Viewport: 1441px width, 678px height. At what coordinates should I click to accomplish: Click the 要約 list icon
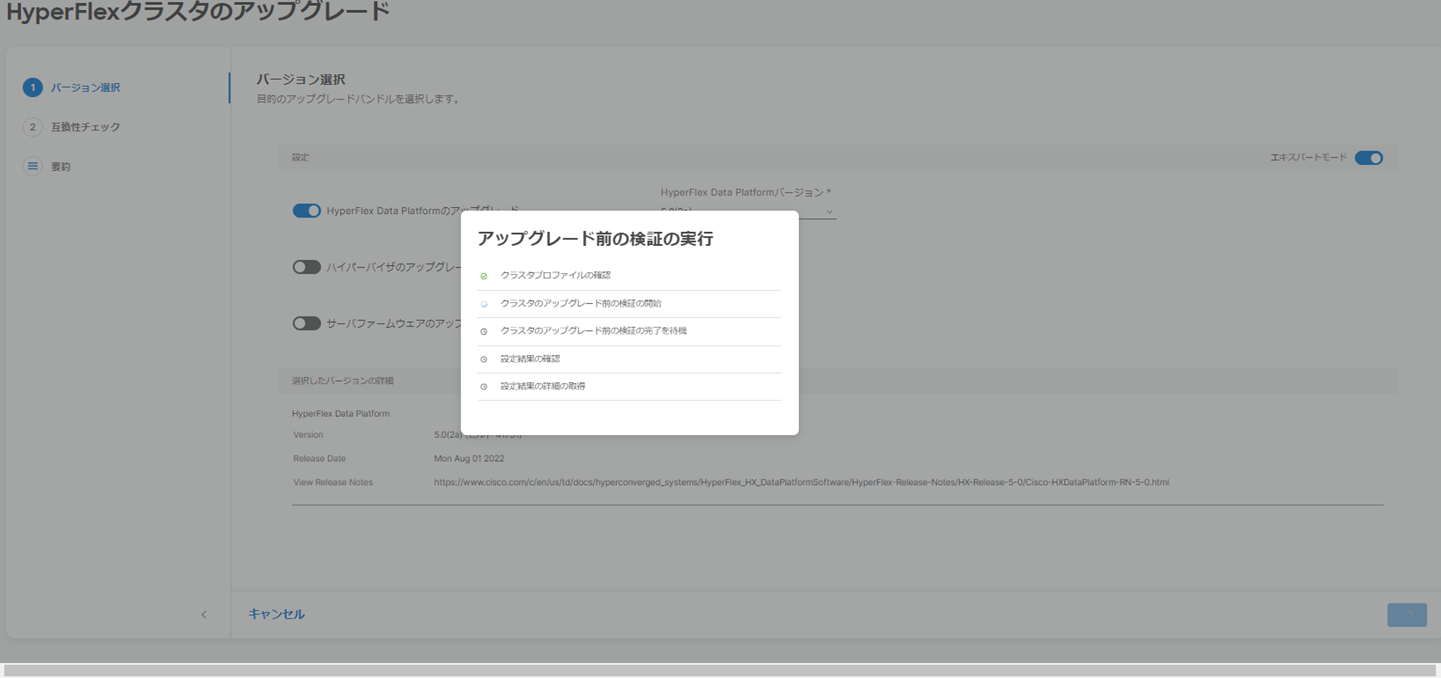tap(32, 166)
